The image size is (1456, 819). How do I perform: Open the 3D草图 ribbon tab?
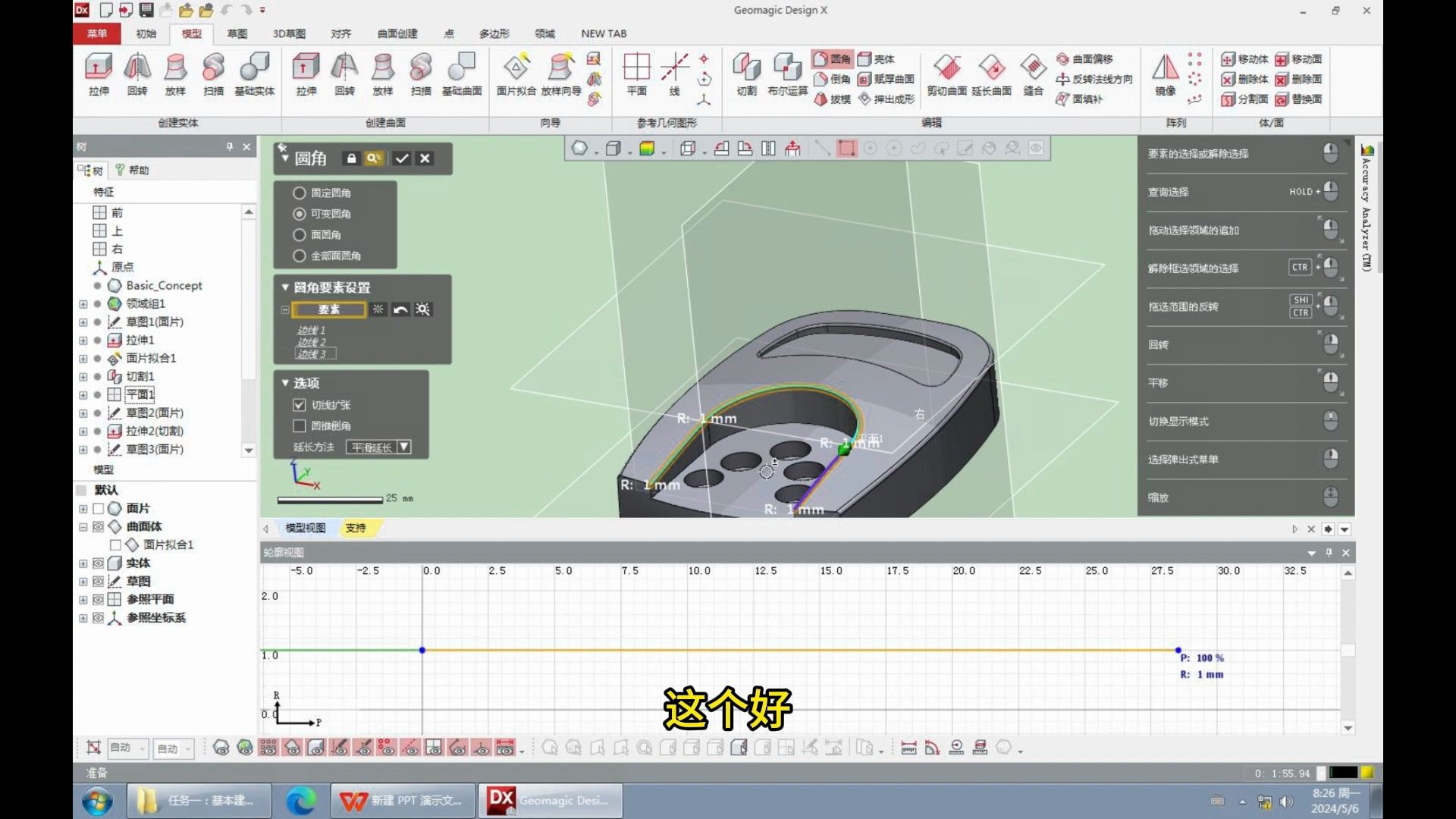[x=289, y=33]
